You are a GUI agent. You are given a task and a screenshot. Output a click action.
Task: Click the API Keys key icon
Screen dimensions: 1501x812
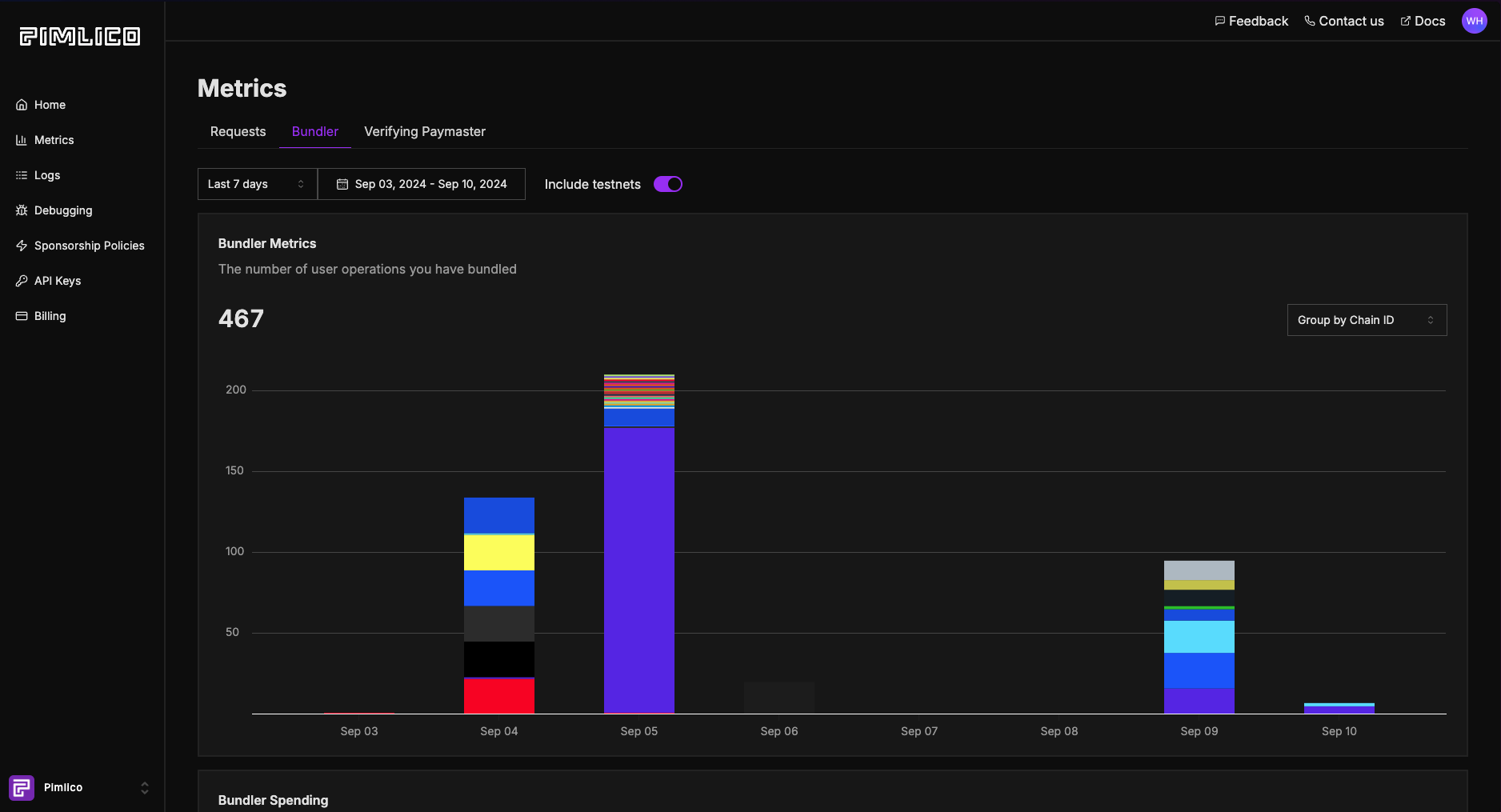(22, 281)
